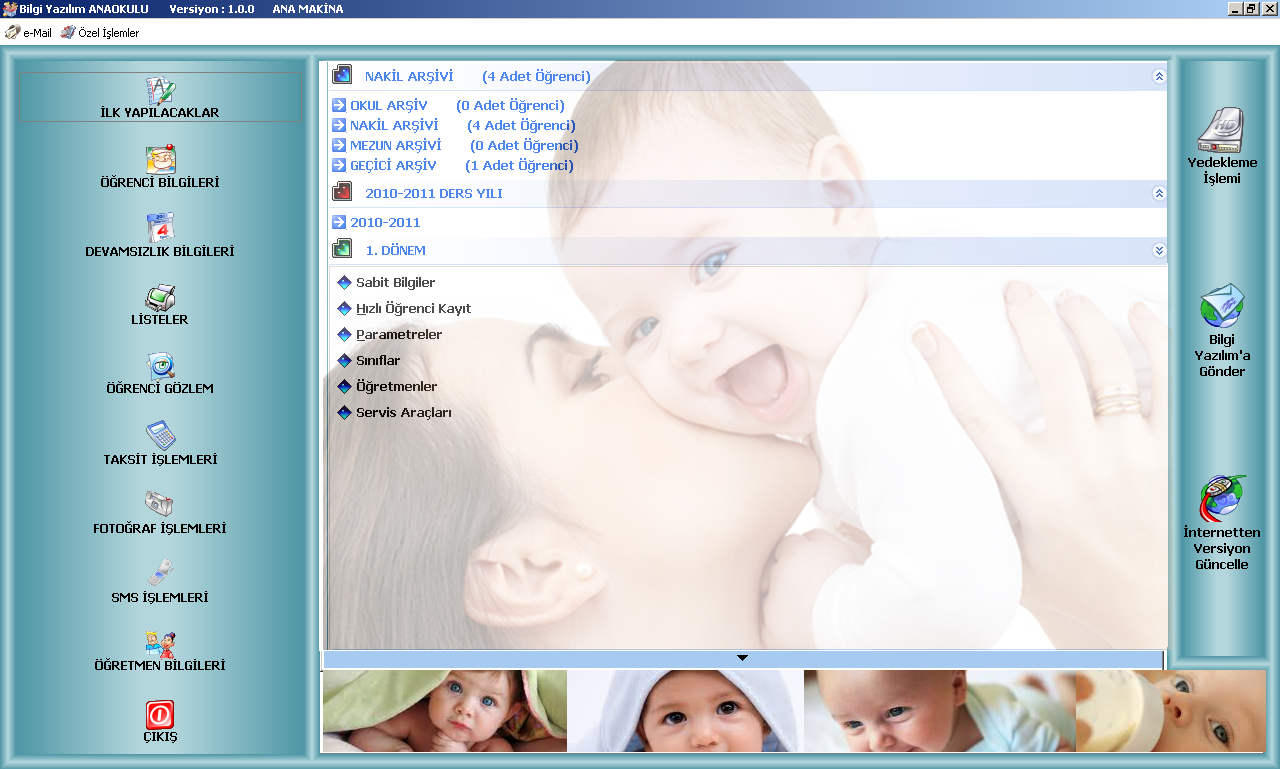Collapse the 2010-2011 DERS YILI section chevron
This screenshot has width=1280, height=769.
[x=1159, y=193]
